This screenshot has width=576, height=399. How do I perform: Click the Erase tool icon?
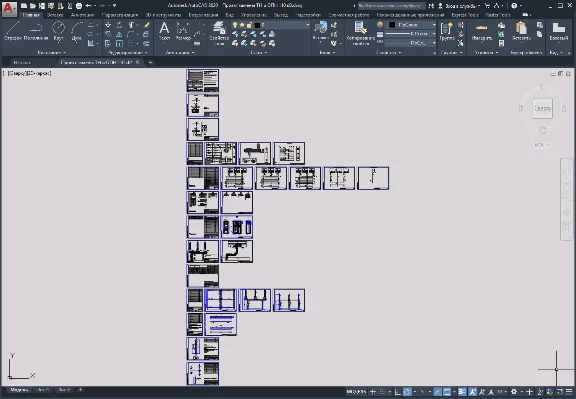tap(147, 25)
